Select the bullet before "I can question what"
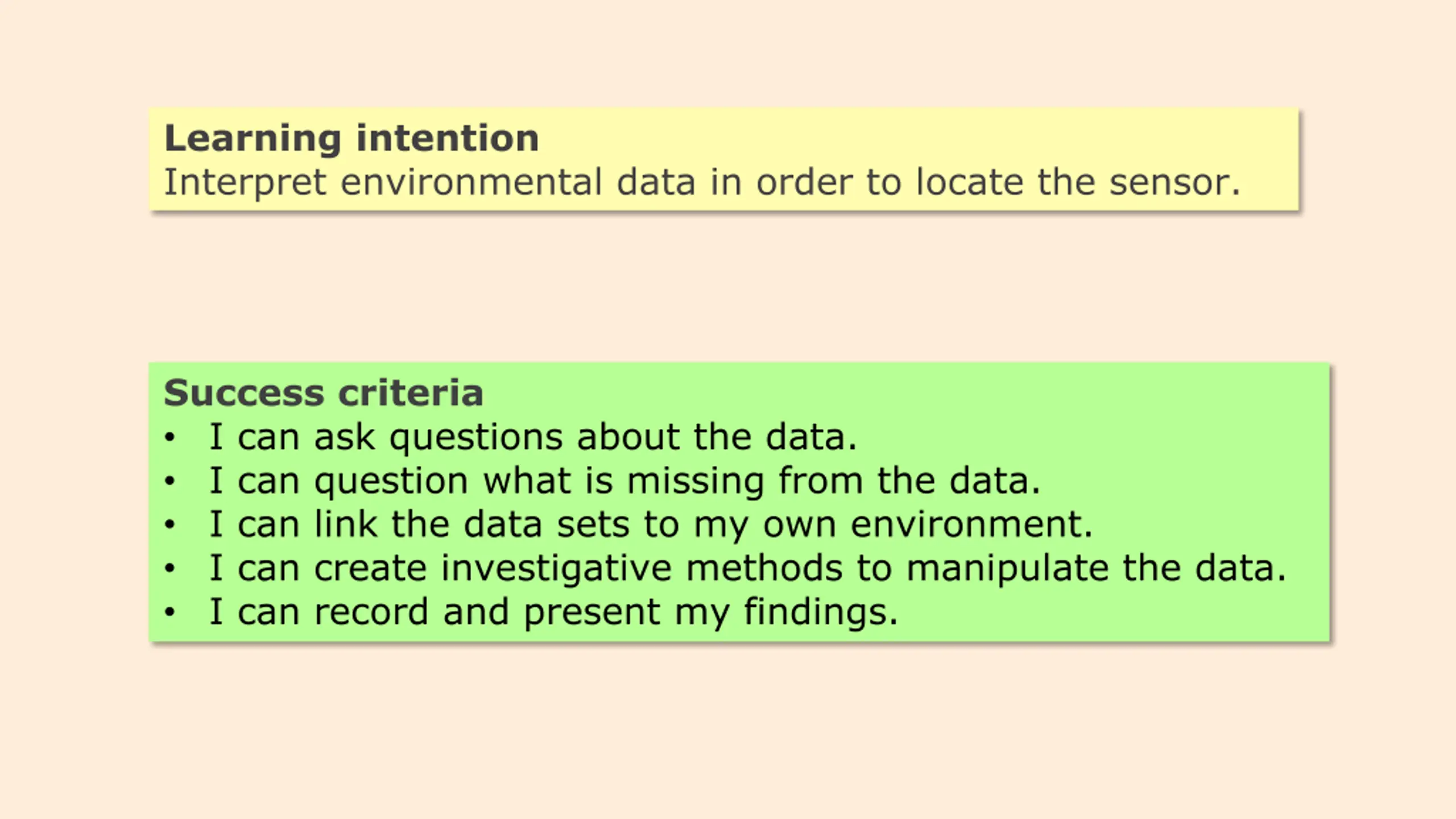The width and height of the screenshot is (1456, 819). pos(169,482)
